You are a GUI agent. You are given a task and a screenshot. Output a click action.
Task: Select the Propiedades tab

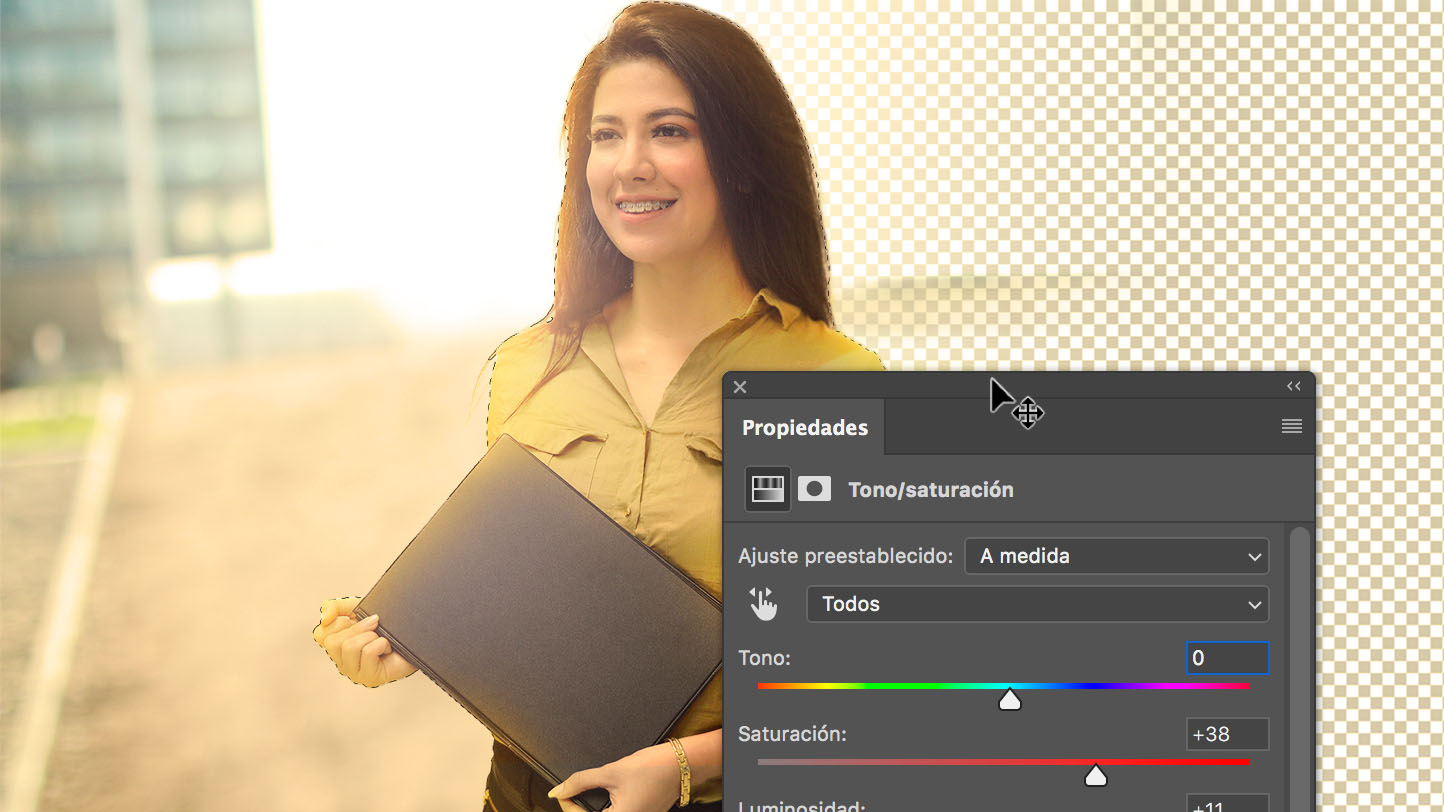(804, 428)
